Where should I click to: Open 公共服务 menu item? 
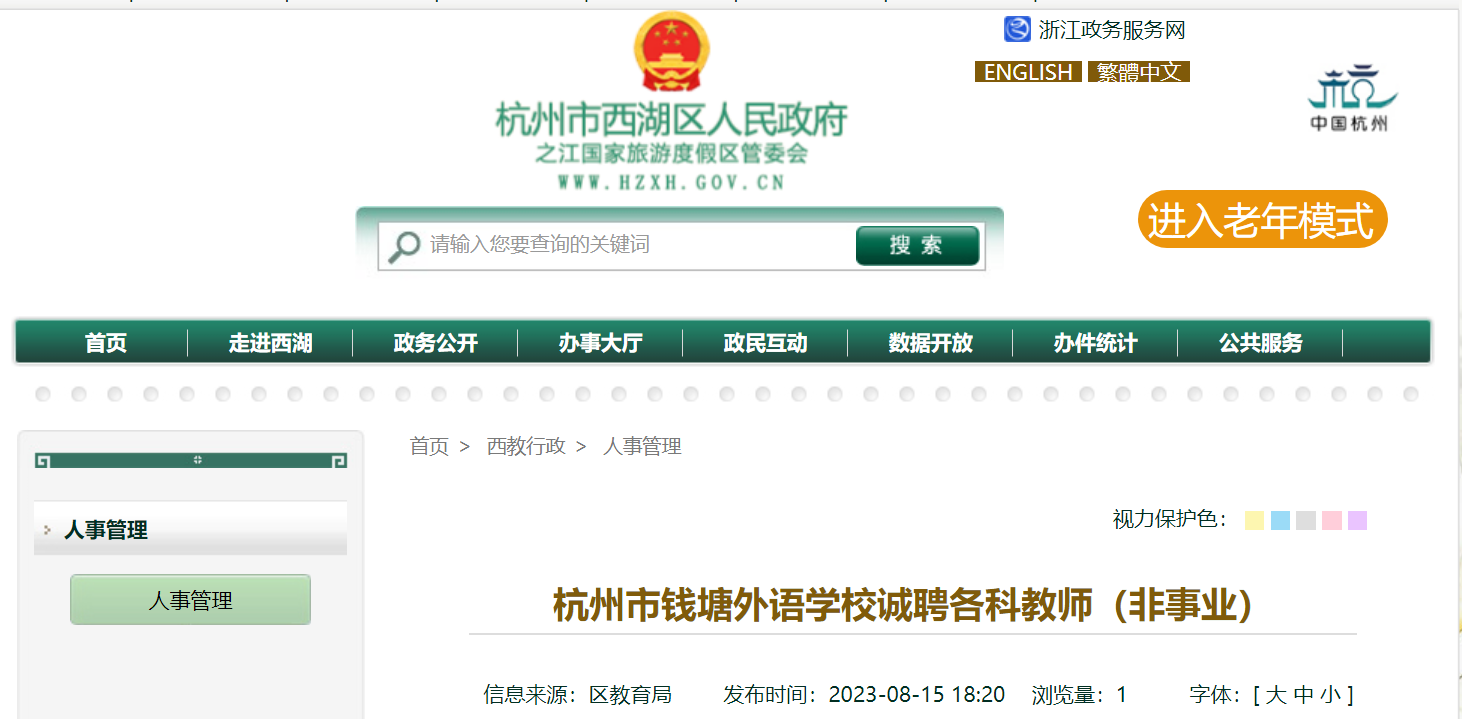pos(1260,343)
